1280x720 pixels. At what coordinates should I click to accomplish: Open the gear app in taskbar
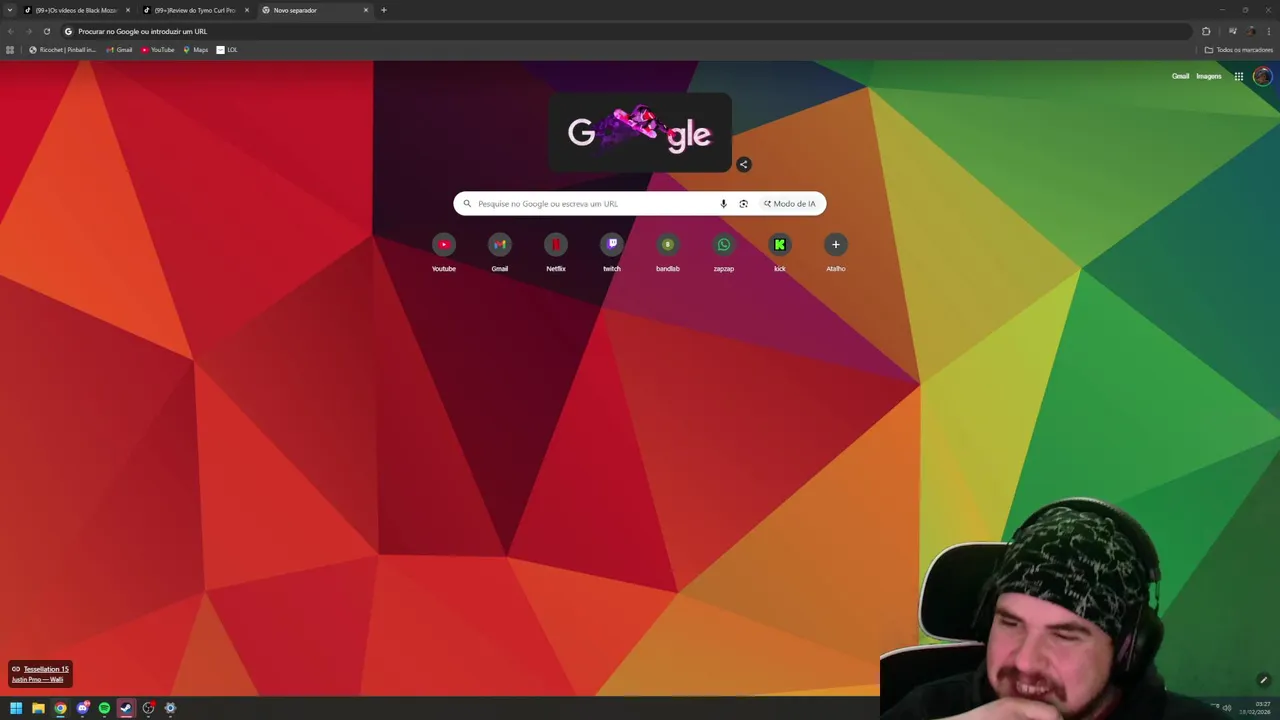point(170,708)
